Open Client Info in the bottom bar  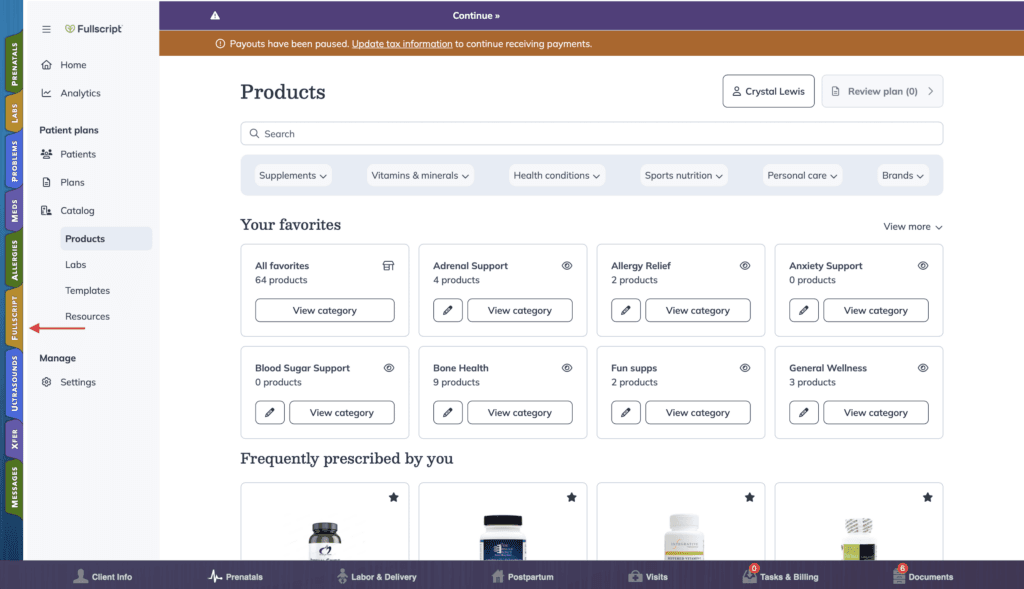coord(103,577)
